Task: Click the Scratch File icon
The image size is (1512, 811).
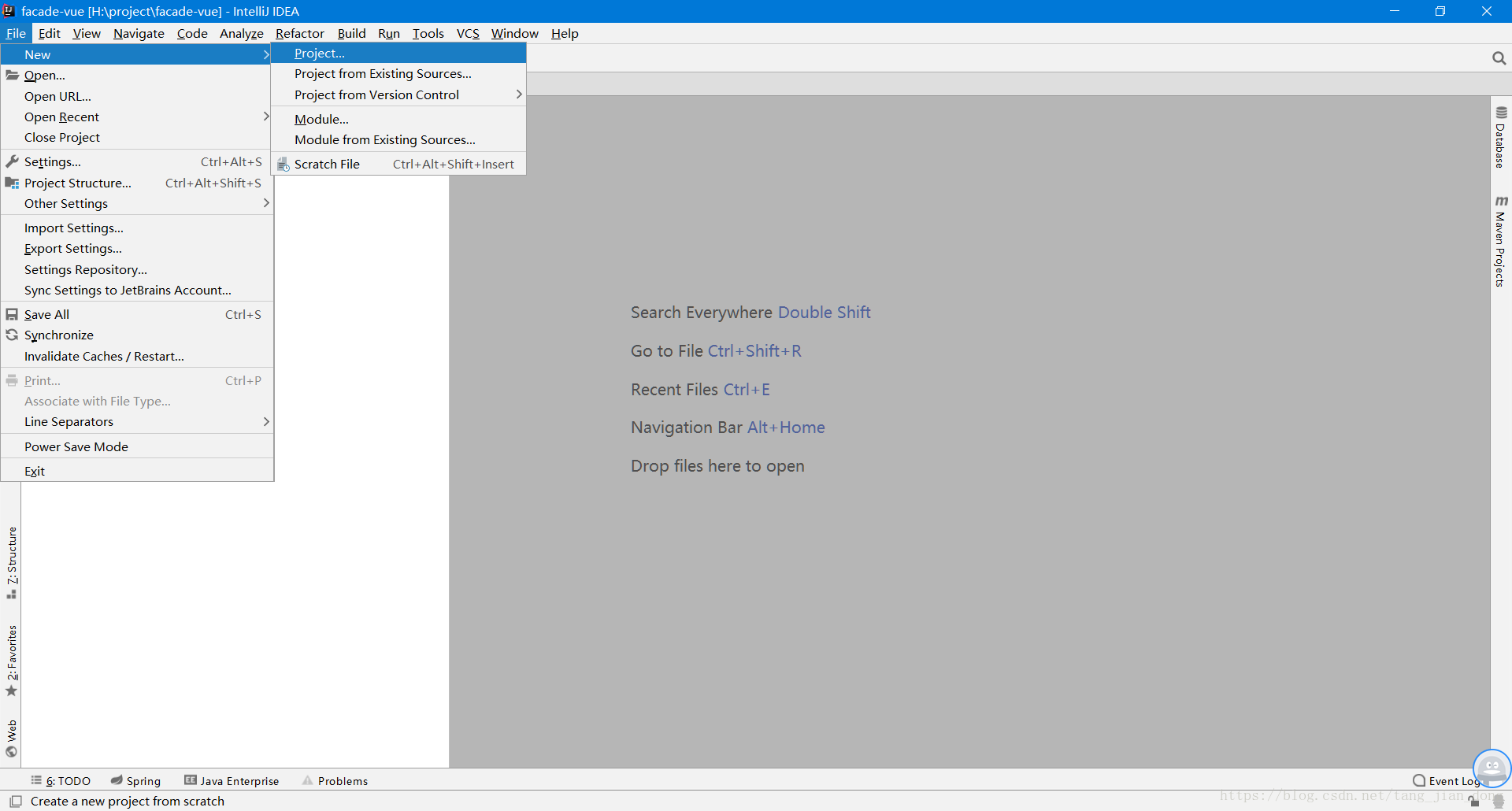Action: [283, 164]
